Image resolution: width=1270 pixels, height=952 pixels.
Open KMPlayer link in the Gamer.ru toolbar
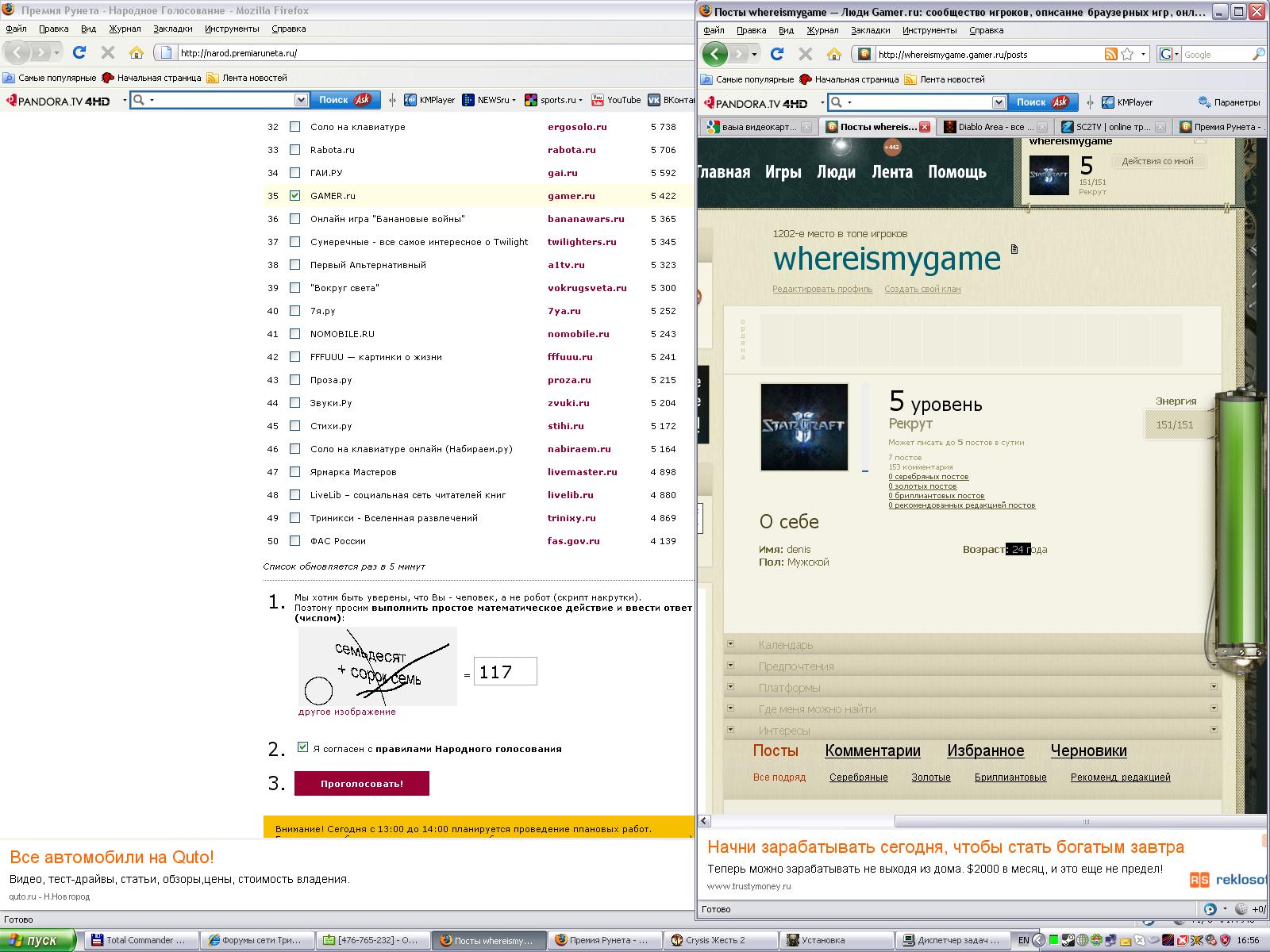[x=1127, y=102]
